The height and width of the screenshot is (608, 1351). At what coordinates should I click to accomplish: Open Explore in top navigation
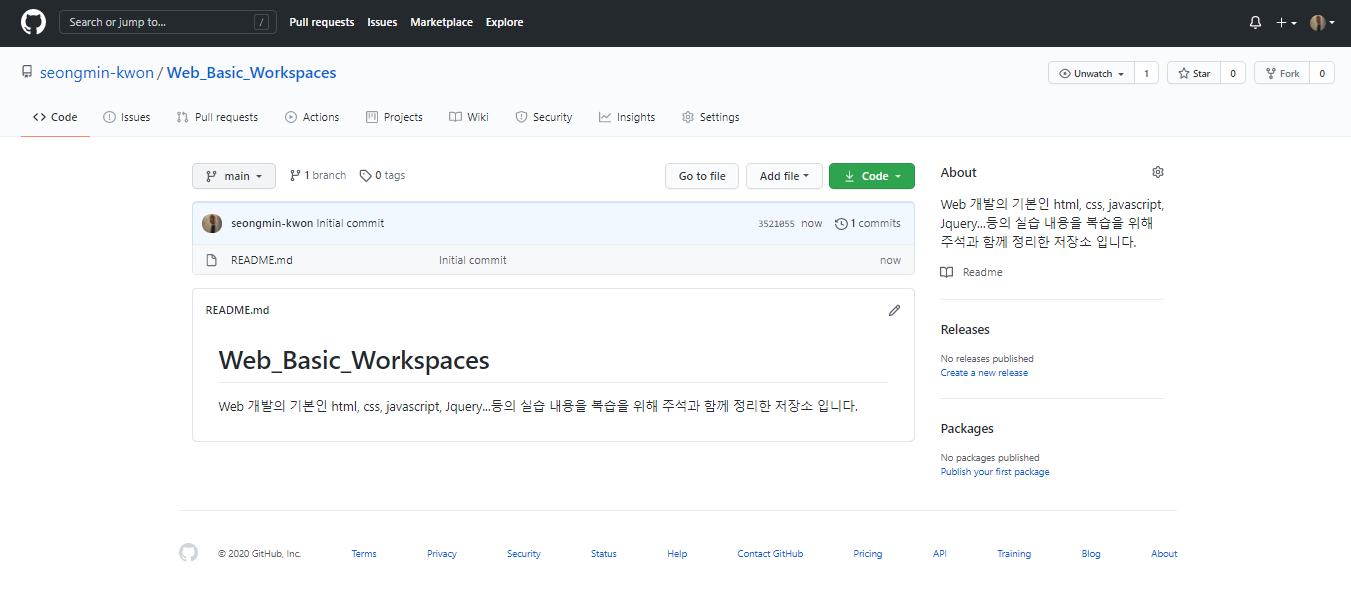[x=504, y=22]
